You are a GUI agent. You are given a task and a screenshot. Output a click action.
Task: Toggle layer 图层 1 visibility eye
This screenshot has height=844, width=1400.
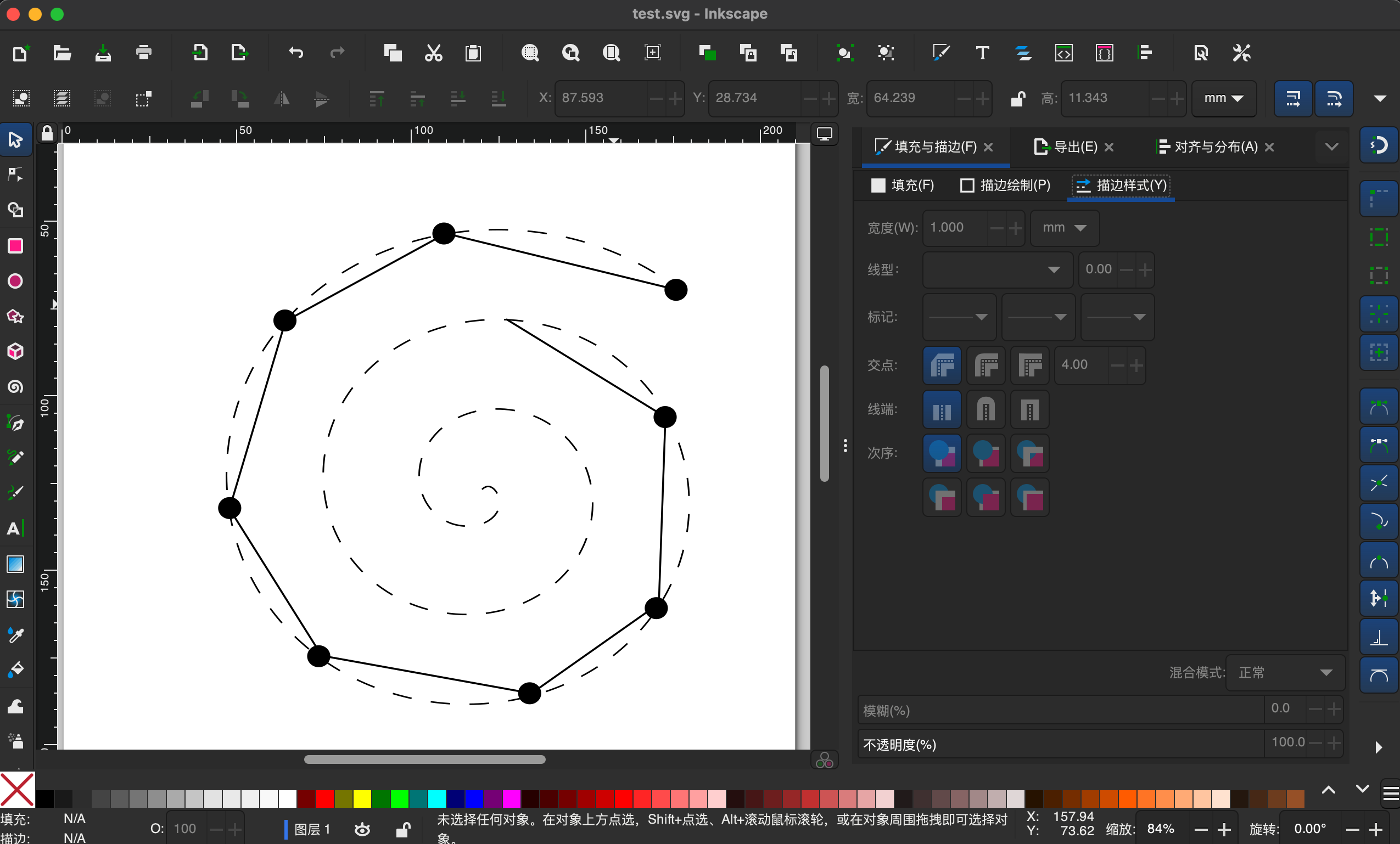tap(362, 829)
